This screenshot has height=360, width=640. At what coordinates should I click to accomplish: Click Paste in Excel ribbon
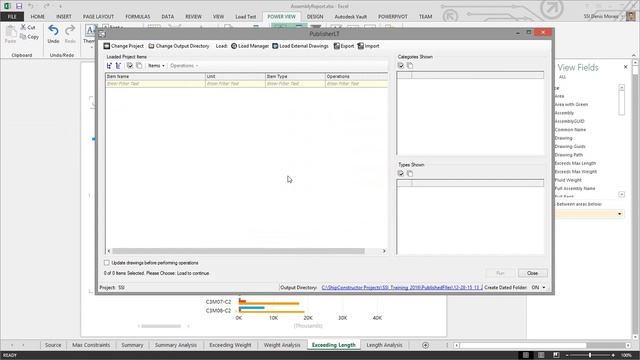(10, 34)
